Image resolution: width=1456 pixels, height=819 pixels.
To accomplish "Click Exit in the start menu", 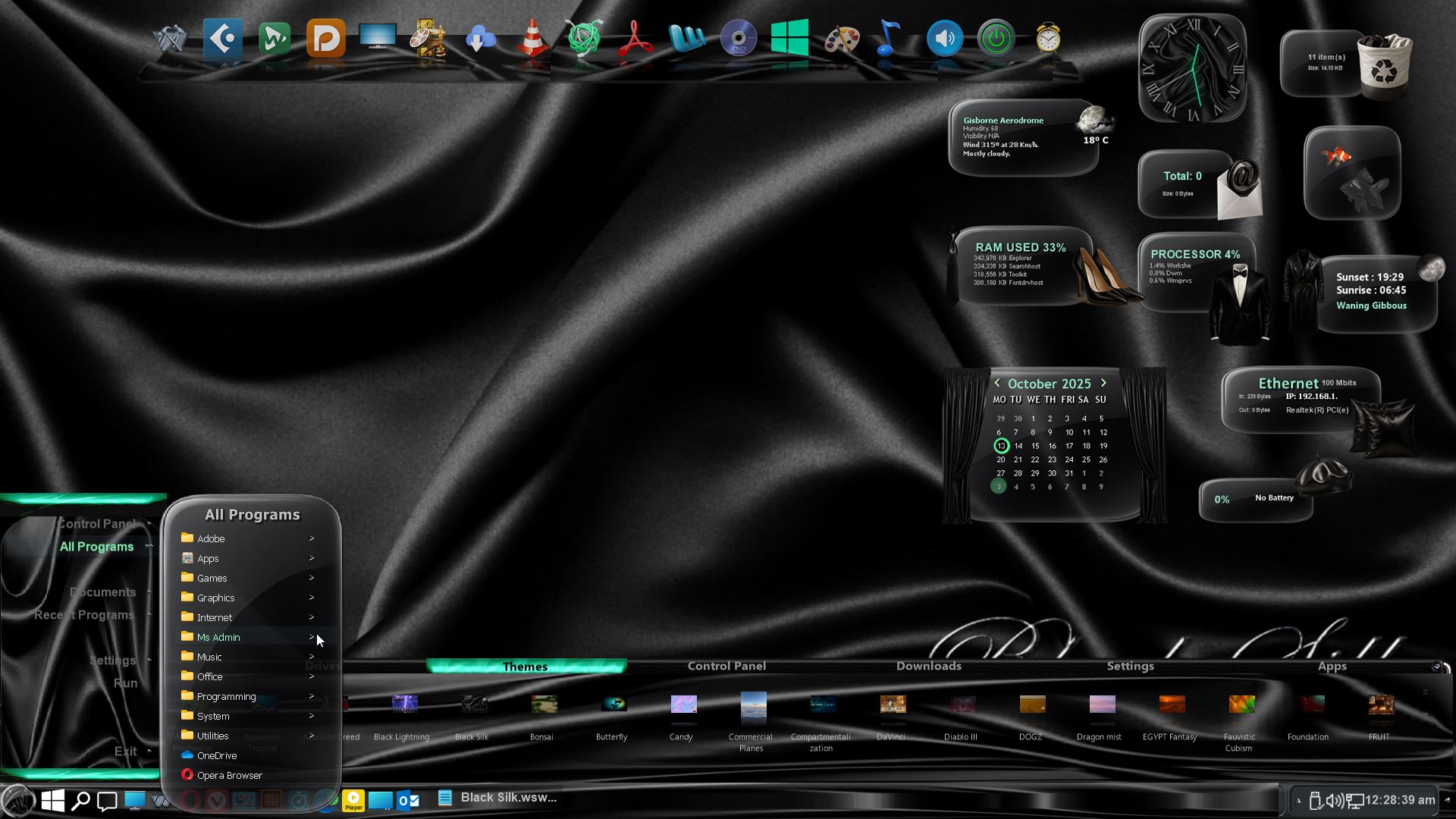I will point(125,751).
